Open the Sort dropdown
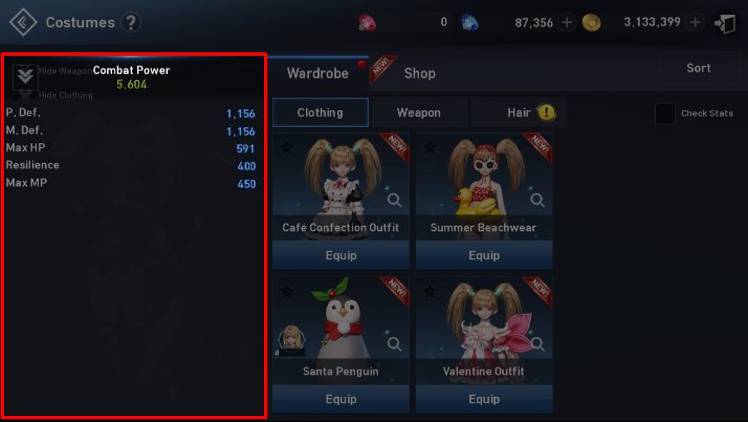This screenshot has width=748, height=422. pyautogui.click(x=698, y=68)
